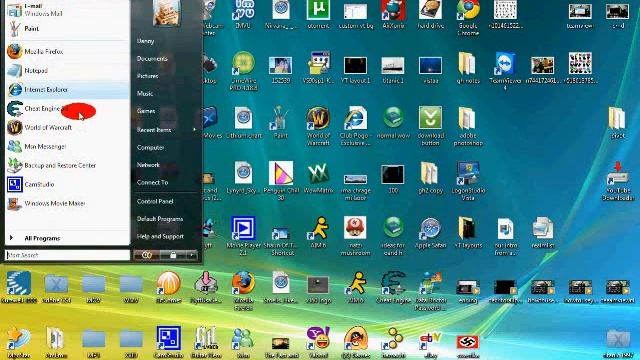Open Internet Explorer in the Start menu

tap(67, 89)
